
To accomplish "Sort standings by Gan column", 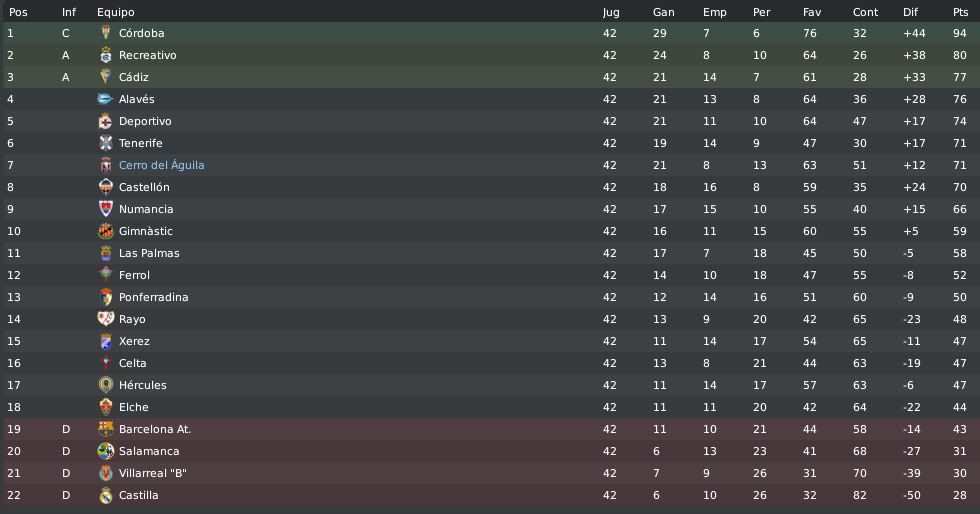I will tap(663, 12).
